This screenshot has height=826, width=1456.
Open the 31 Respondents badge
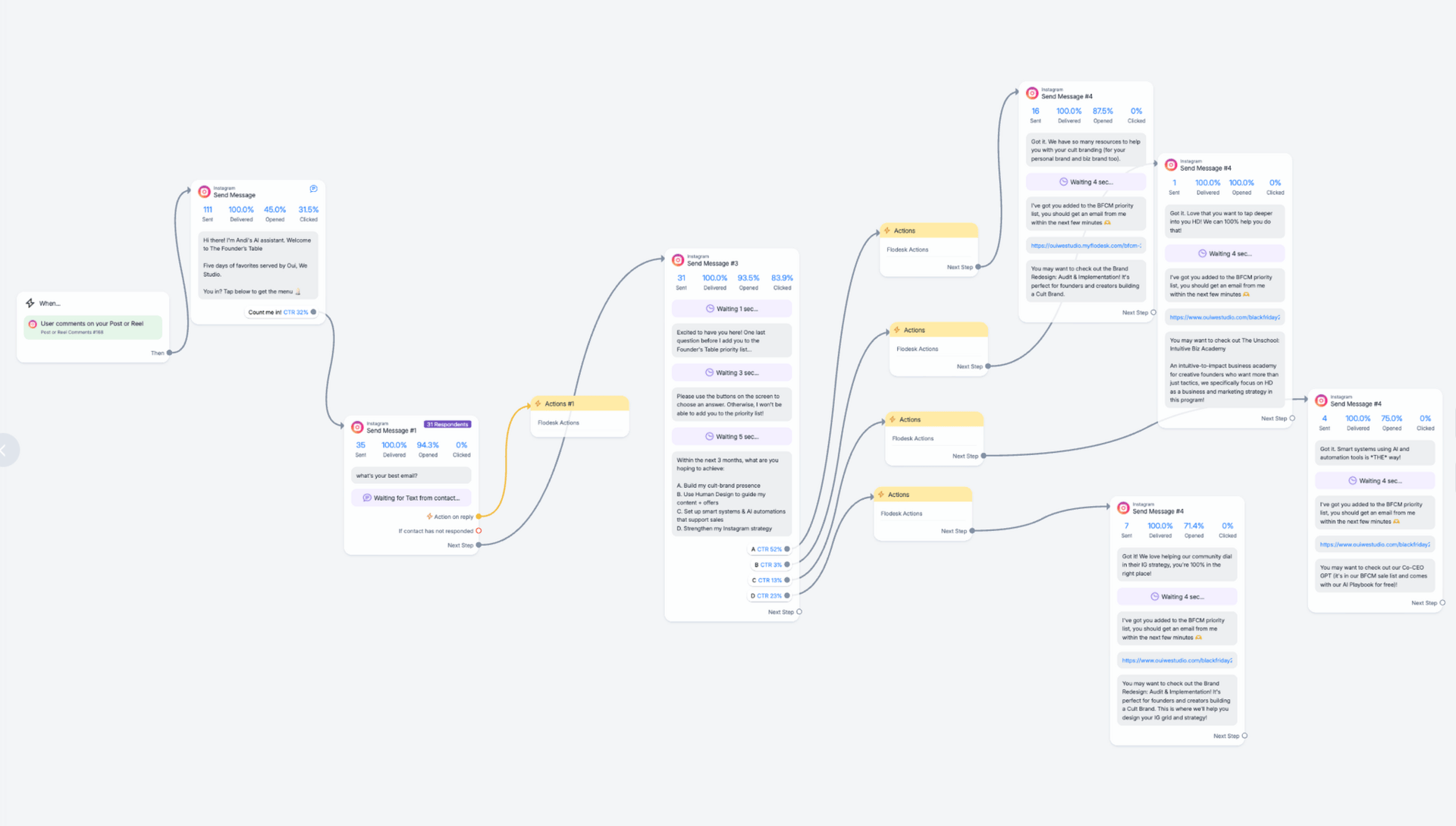(447, 424)
